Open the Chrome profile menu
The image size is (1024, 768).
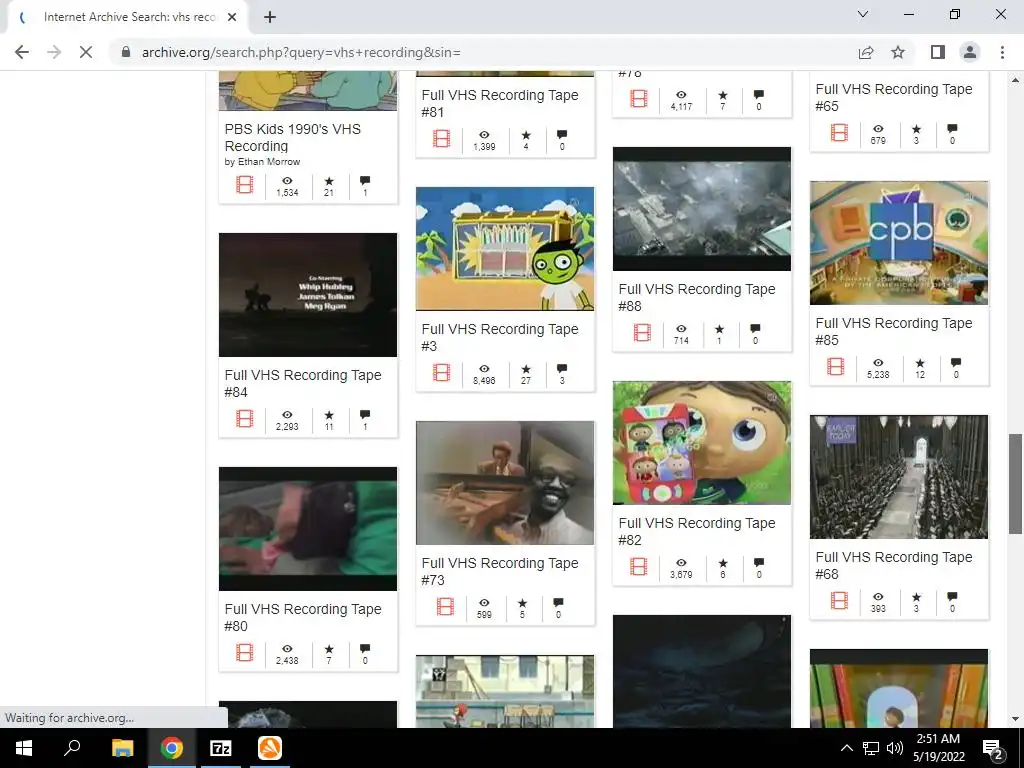click(970, 52)
